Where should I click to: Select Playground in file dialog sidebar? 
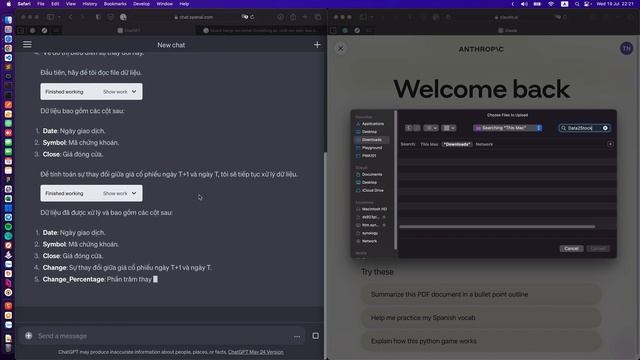coord(371,148)
